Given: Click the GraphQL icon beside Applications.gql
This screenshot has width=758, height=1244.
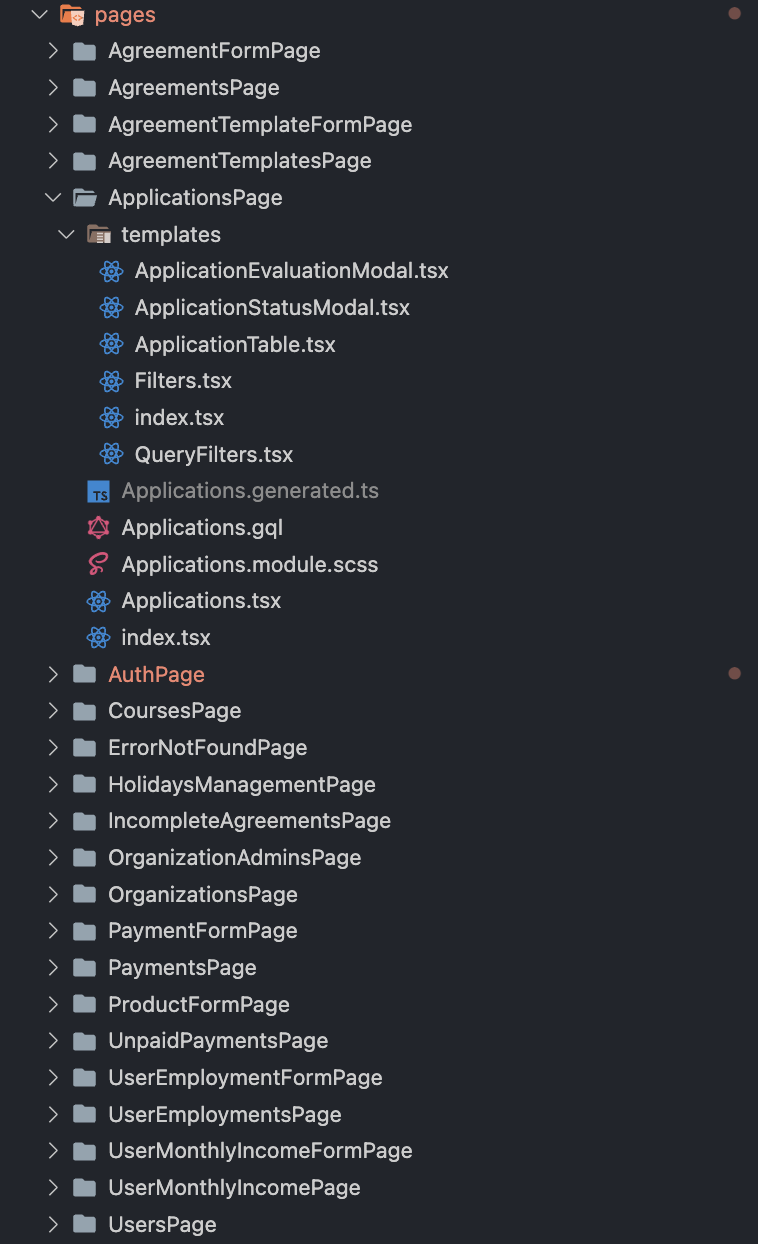Looking at the screenshot, I should pos(98,528).
